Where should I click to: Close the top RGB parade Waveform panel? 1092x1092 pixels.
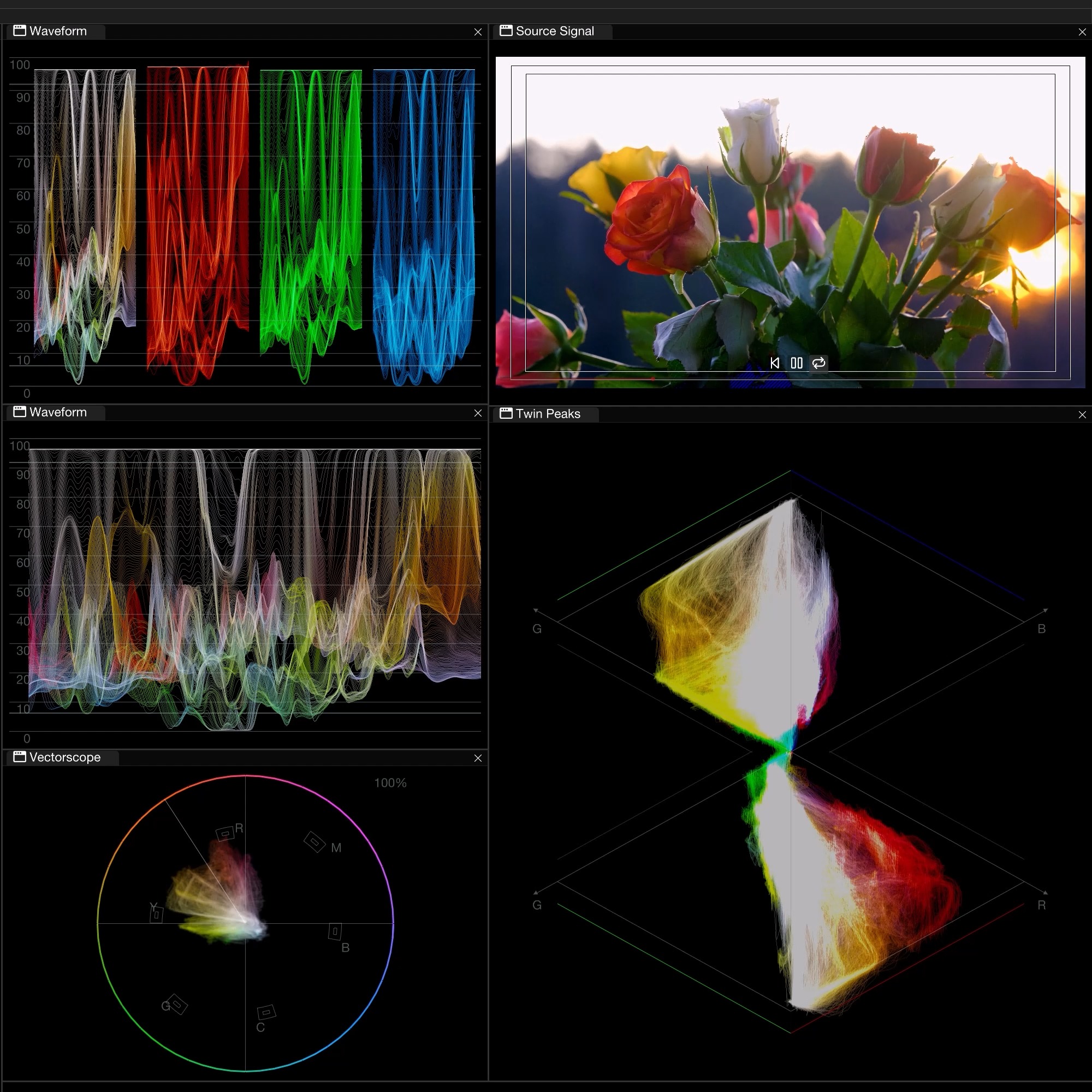pos(478,32)
